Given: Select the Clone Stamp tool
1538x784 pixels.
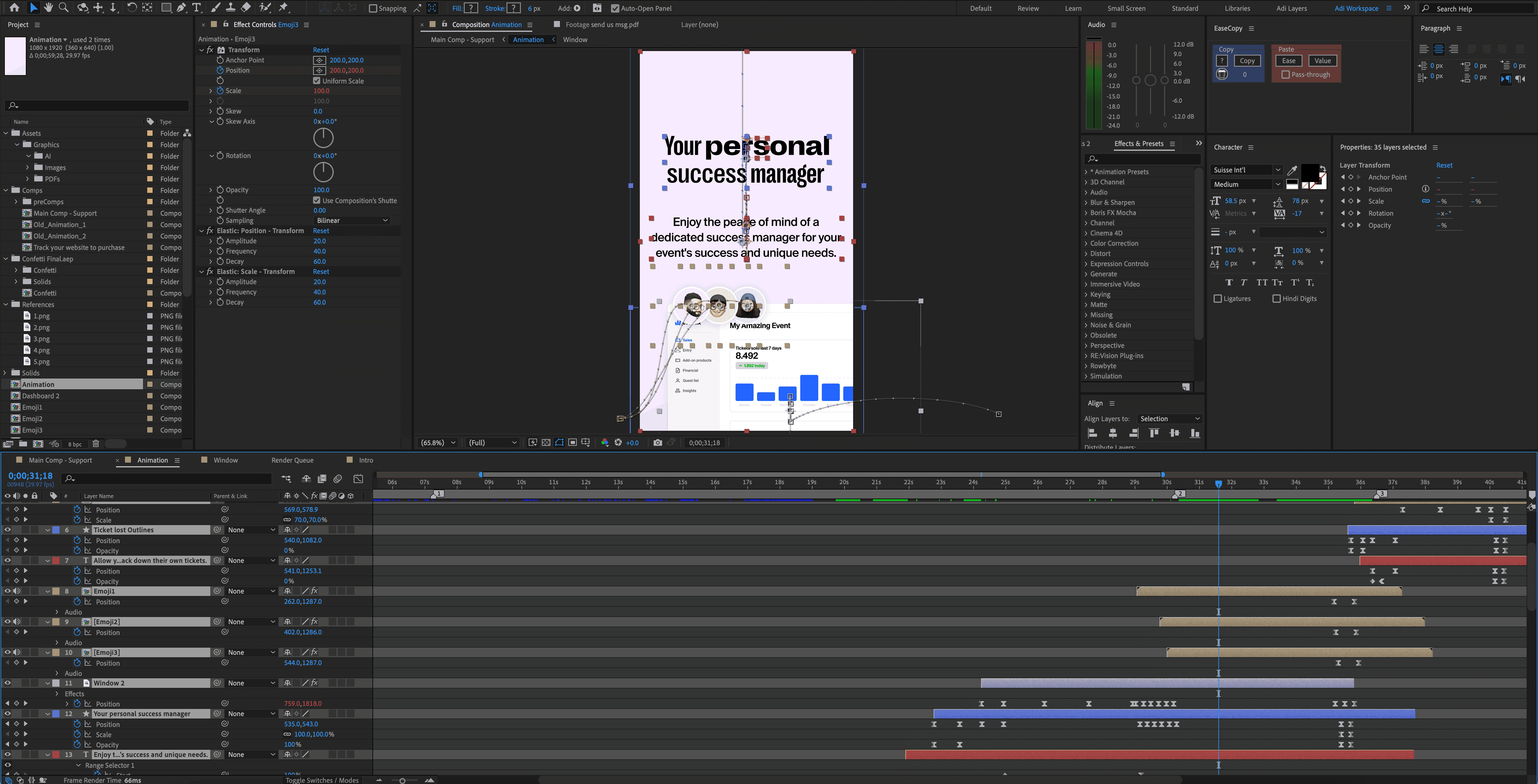Looking at the screenshot, I should (x=230, y=8).
